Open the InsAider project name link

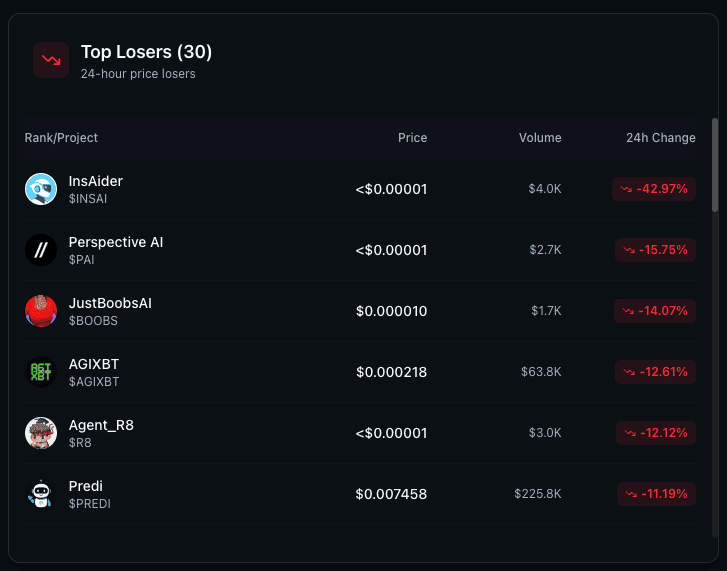click(x=96, y=181)
